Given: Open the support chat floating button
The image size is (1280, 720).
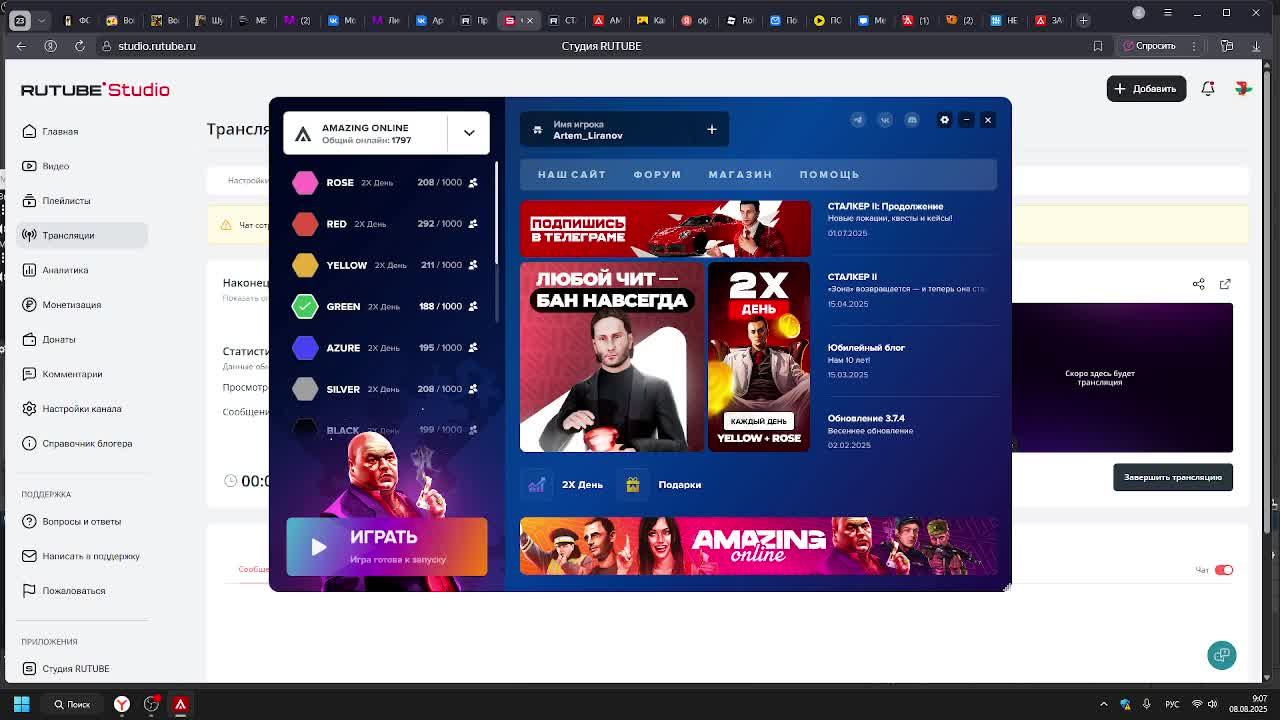Looking at the screenshot, I should click(x=1222, y=655).
